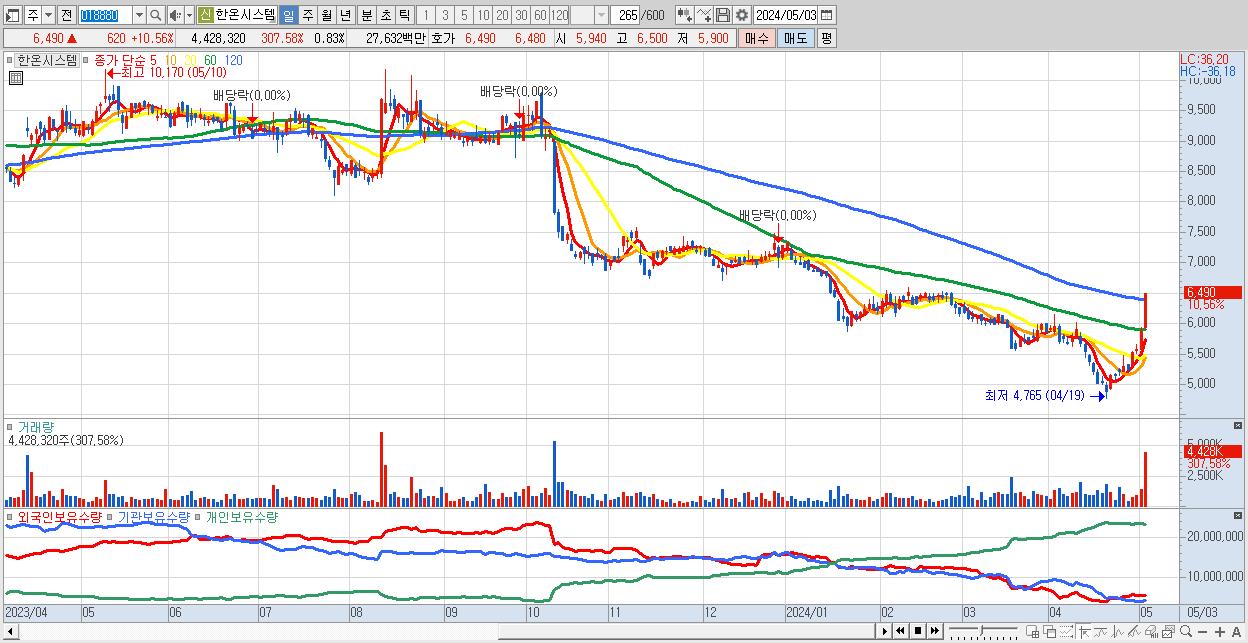Choose the 120 interval button
Viewport: 1248px width, 643px height.
point(559,15)
